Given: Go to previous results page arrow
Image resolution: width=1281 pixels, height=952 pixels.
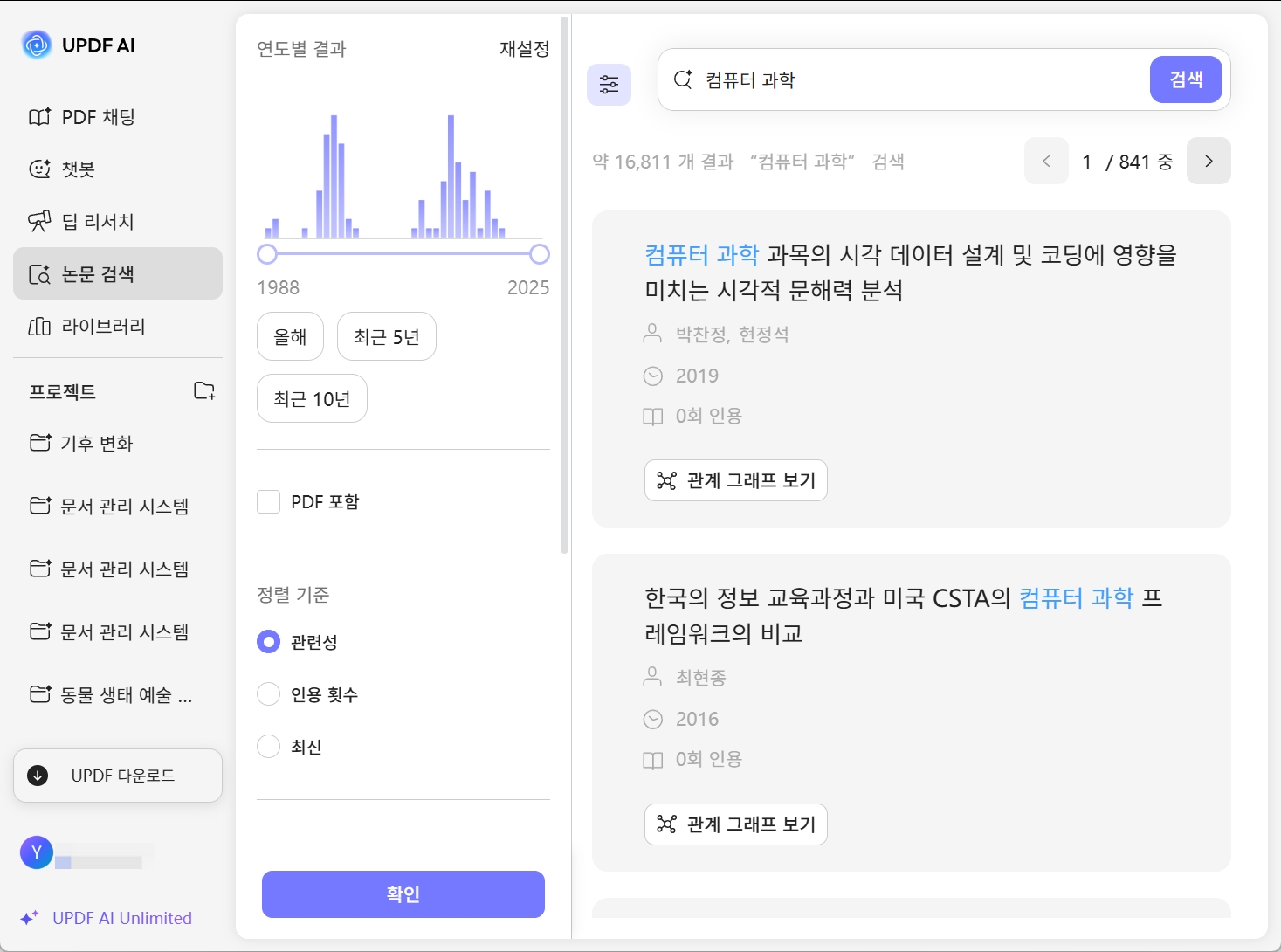Looking at the screenshot, I should [1046, 162].
